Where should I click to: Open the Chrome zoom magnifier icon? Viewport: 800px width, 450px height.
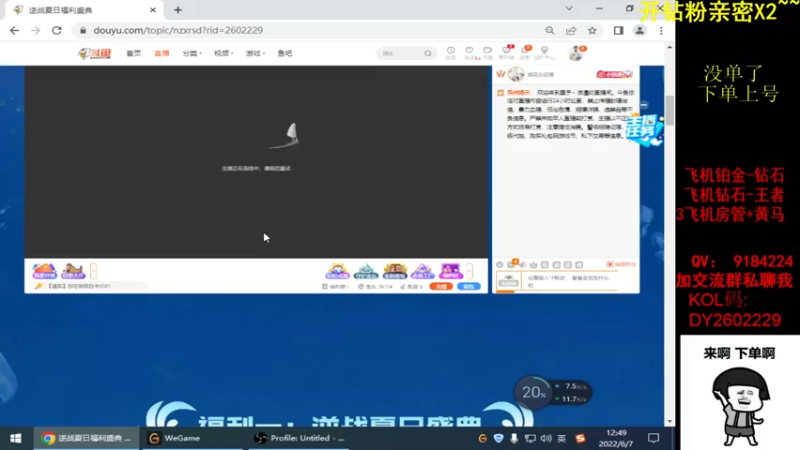coord(549,31)
